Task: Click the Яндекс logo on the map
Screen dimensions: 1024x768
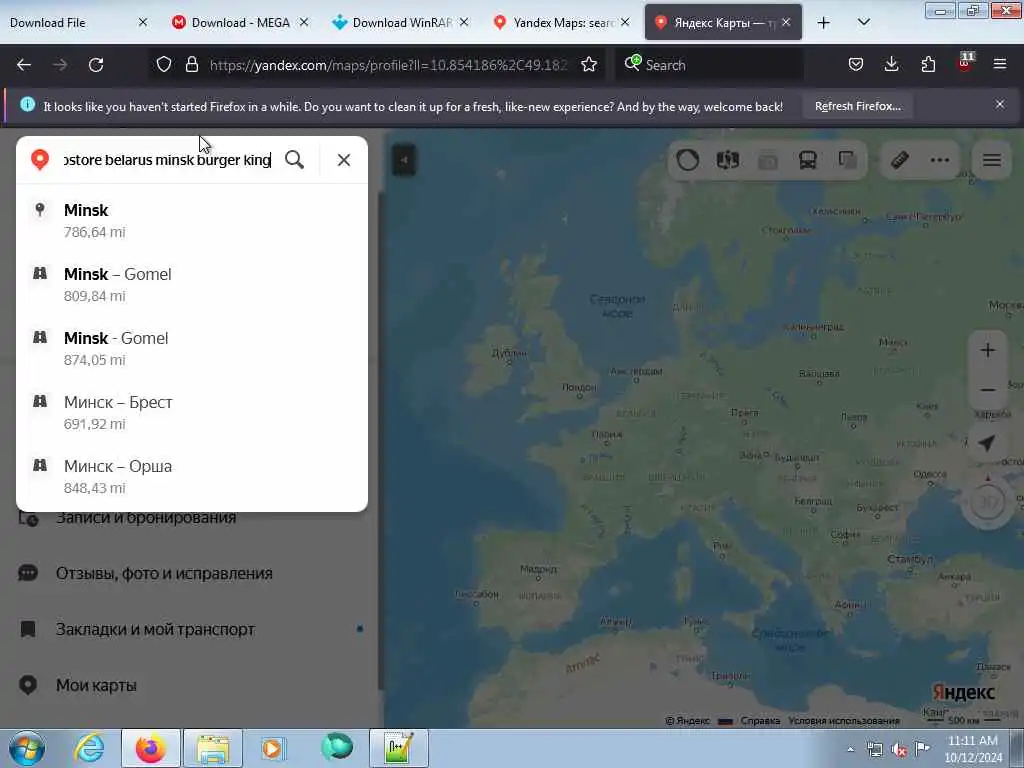Action: pos(963,692)
